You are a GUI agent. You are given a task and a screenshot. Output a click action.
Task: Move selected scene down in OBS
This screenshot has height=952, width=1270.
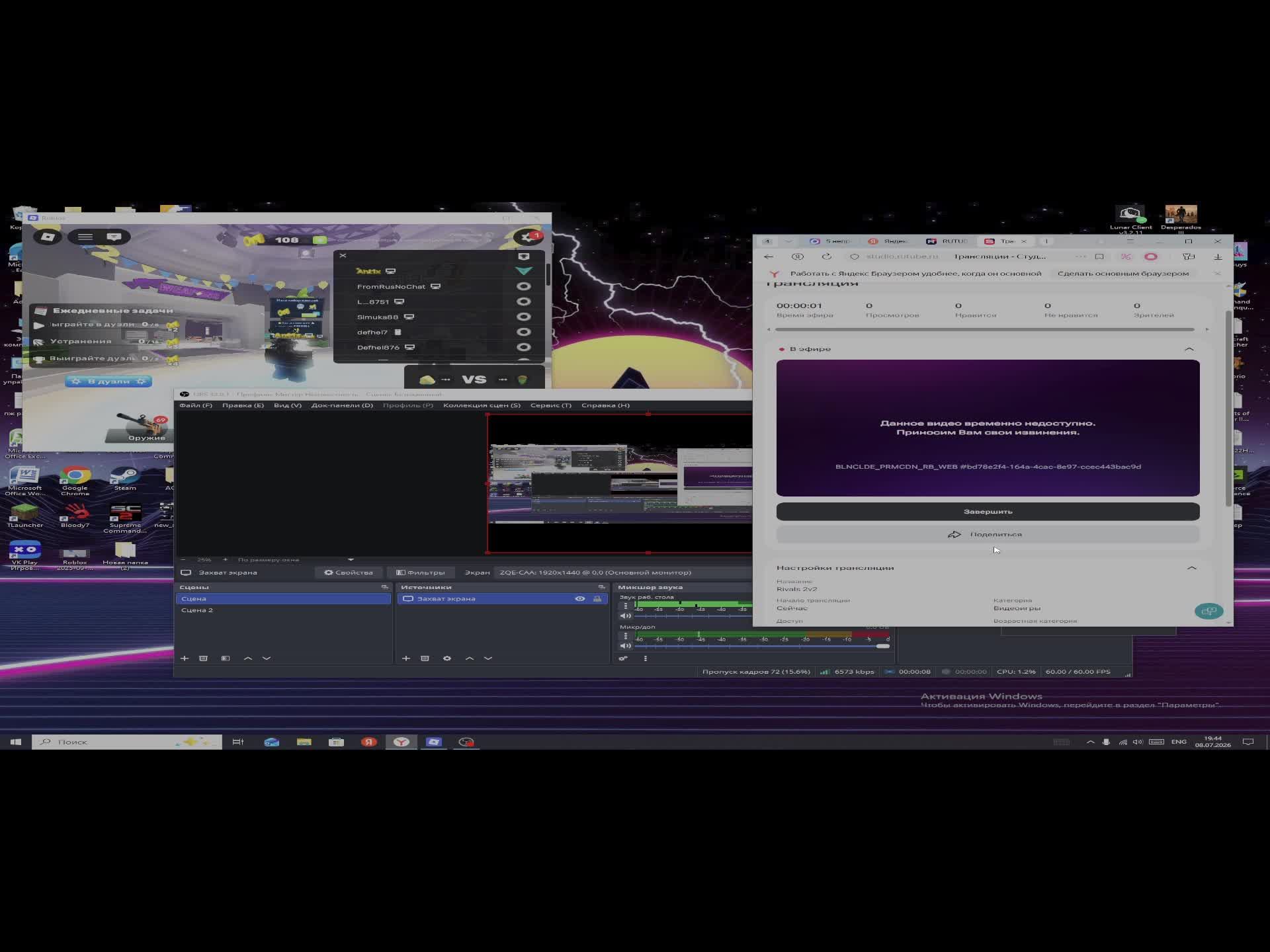267,658
